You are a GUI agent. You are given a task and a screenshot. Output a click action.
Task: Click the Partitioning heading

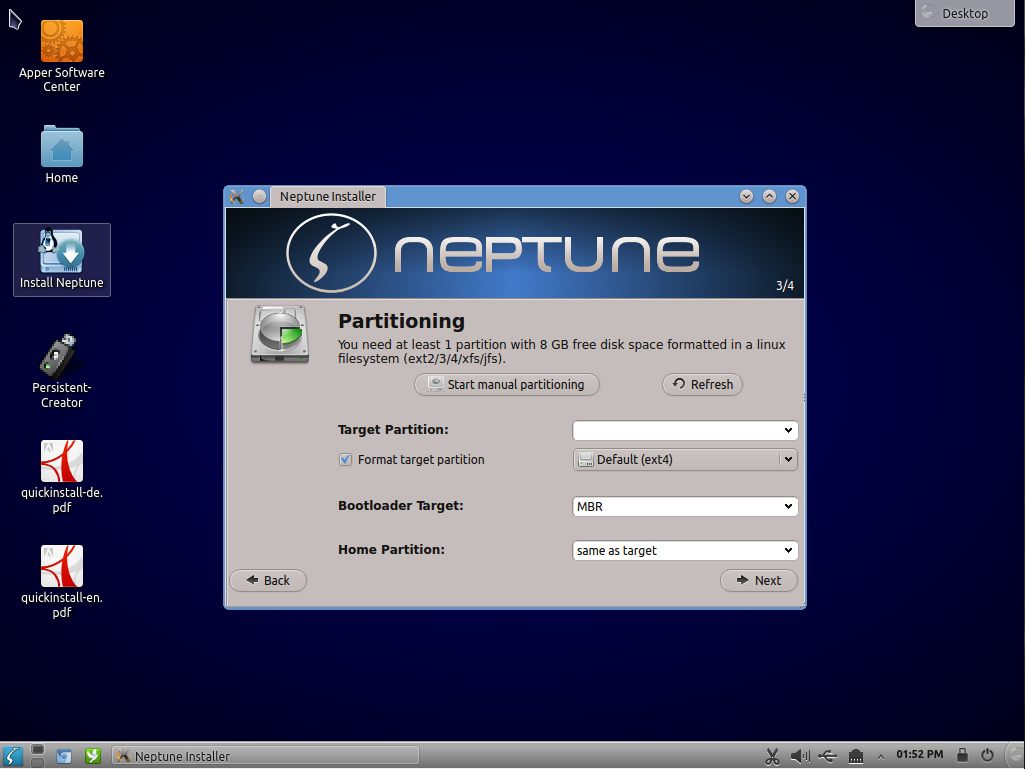point(401,321)
